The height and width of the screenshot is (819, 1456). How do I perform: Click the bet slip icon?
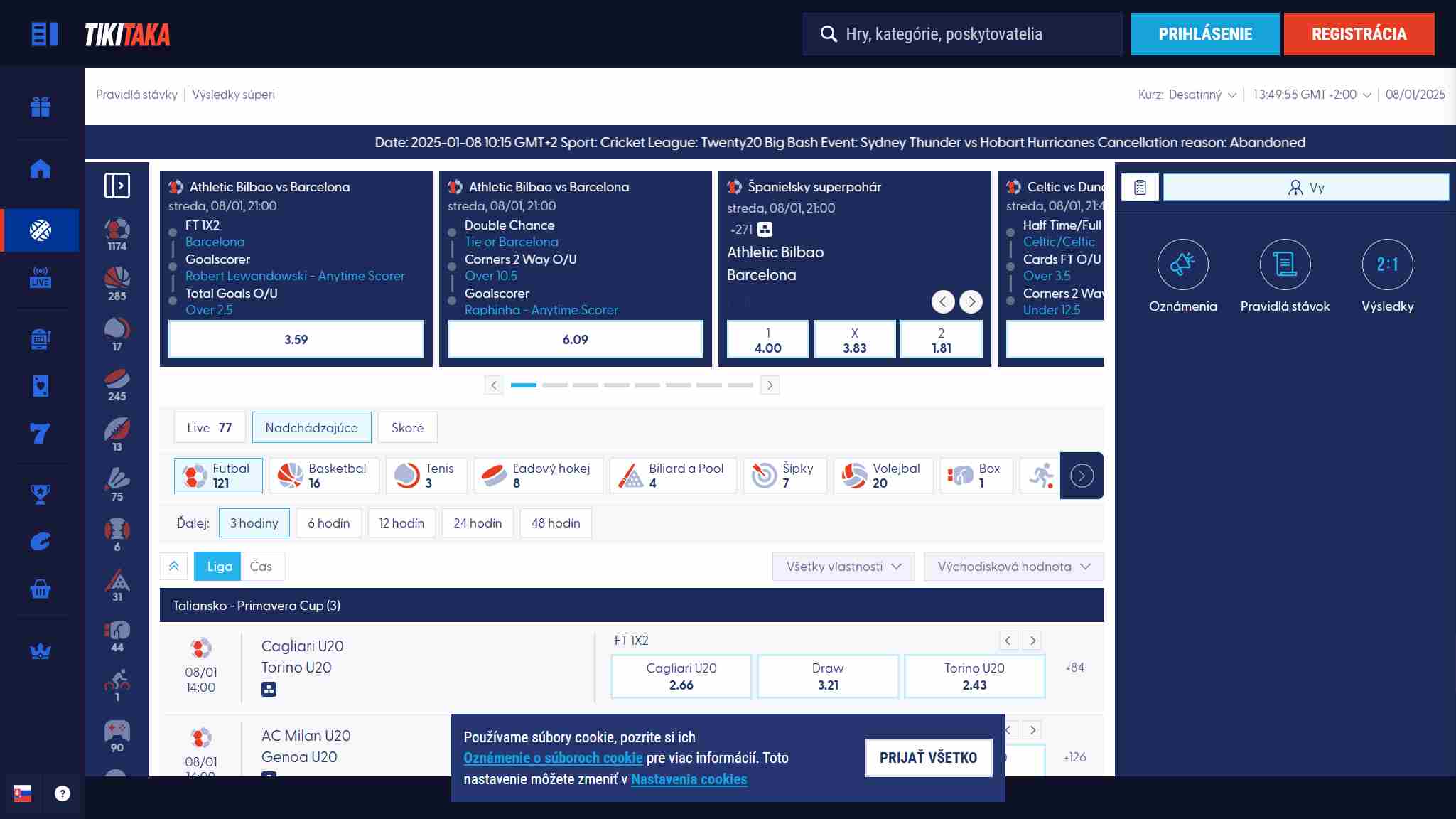click(x=1140, y=188)
